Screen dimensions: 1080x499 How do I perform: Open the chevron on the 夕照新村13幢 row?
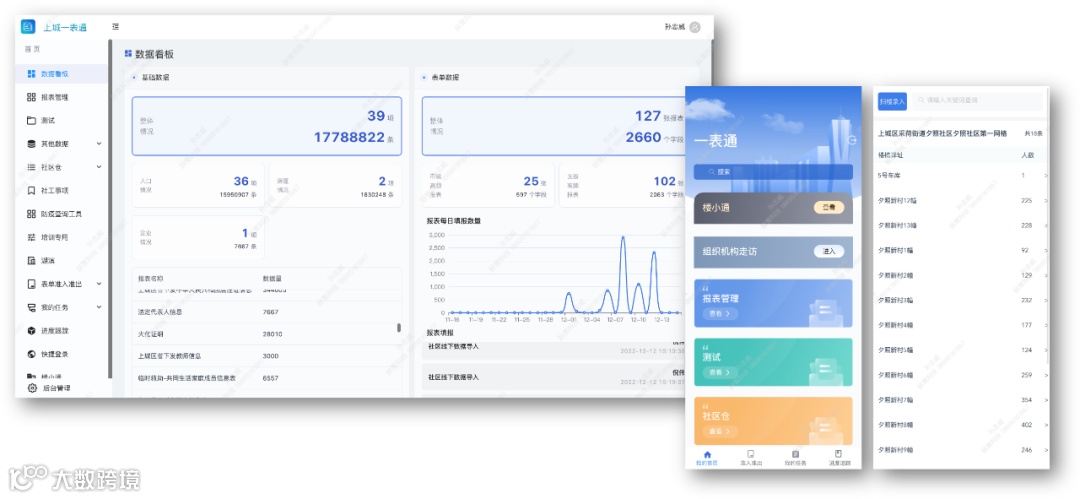point(1046,225)
